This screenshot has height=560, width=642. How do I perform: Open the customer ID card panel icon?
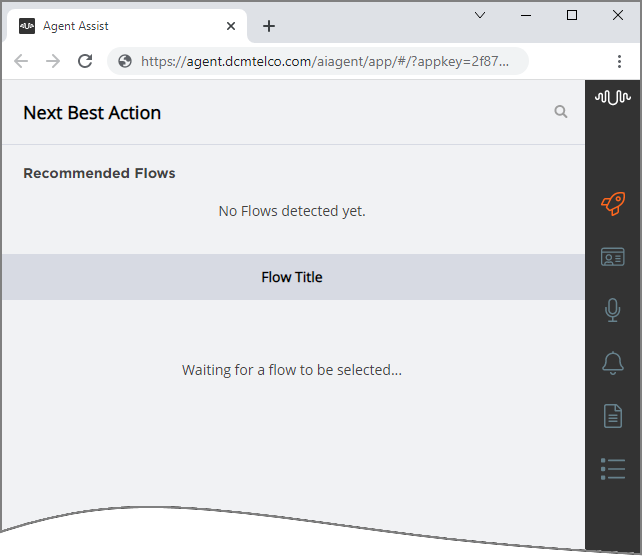tap(613, 257)
